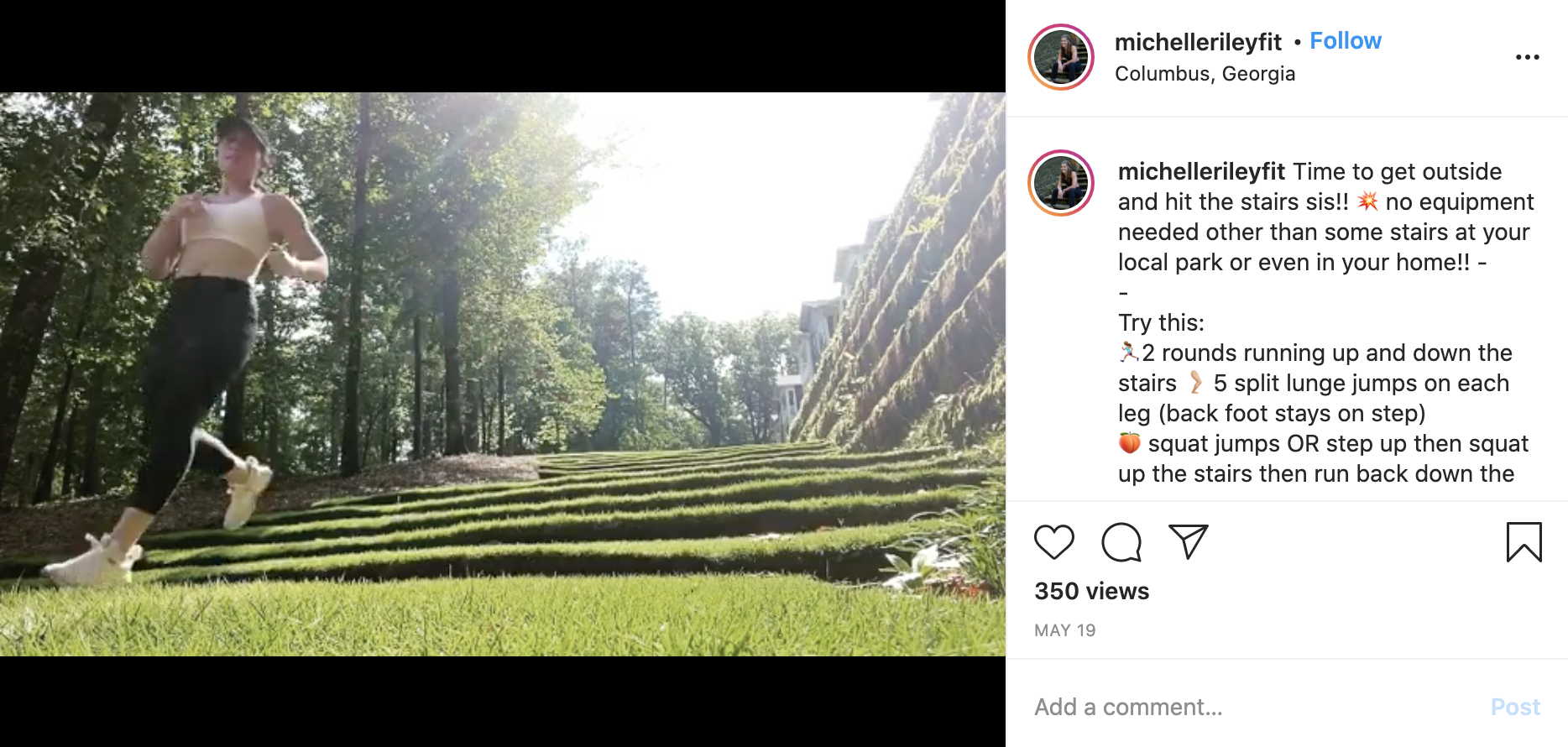Play the stair workout video

point(503,374)
